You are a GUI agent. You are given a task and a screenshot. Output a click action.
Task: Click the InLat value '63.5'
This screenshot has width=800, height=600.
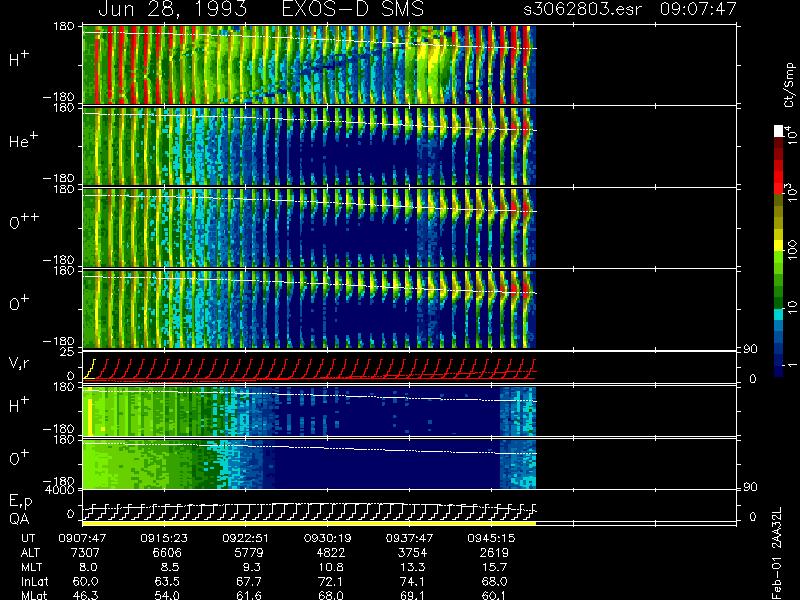pos(167,581)
